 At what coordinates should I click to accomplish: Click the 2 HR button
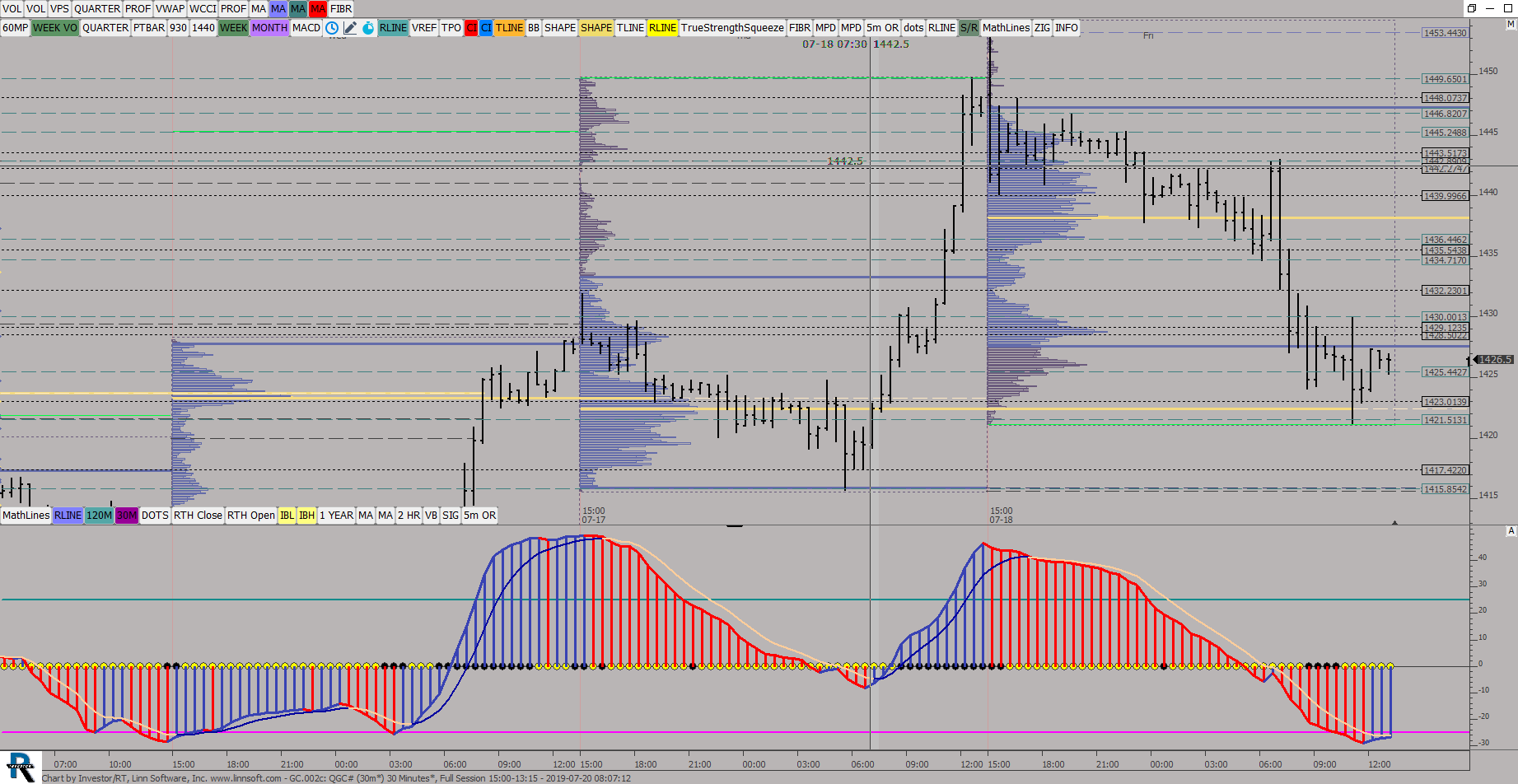tap(409, 516)
